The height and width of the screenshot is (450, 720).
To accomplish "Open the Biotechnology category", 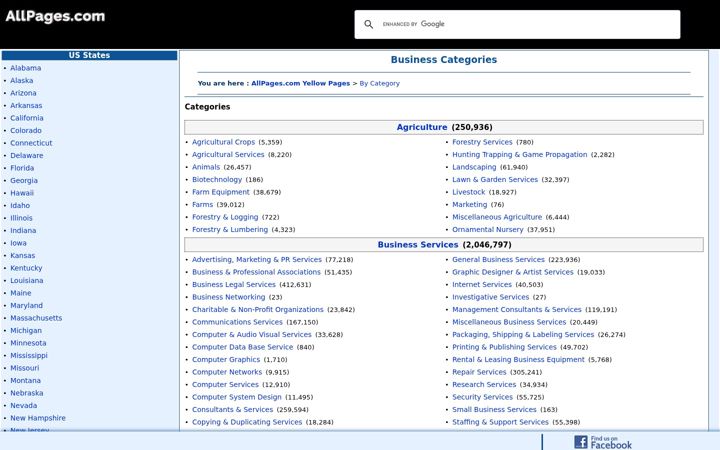I will (217, 180).
